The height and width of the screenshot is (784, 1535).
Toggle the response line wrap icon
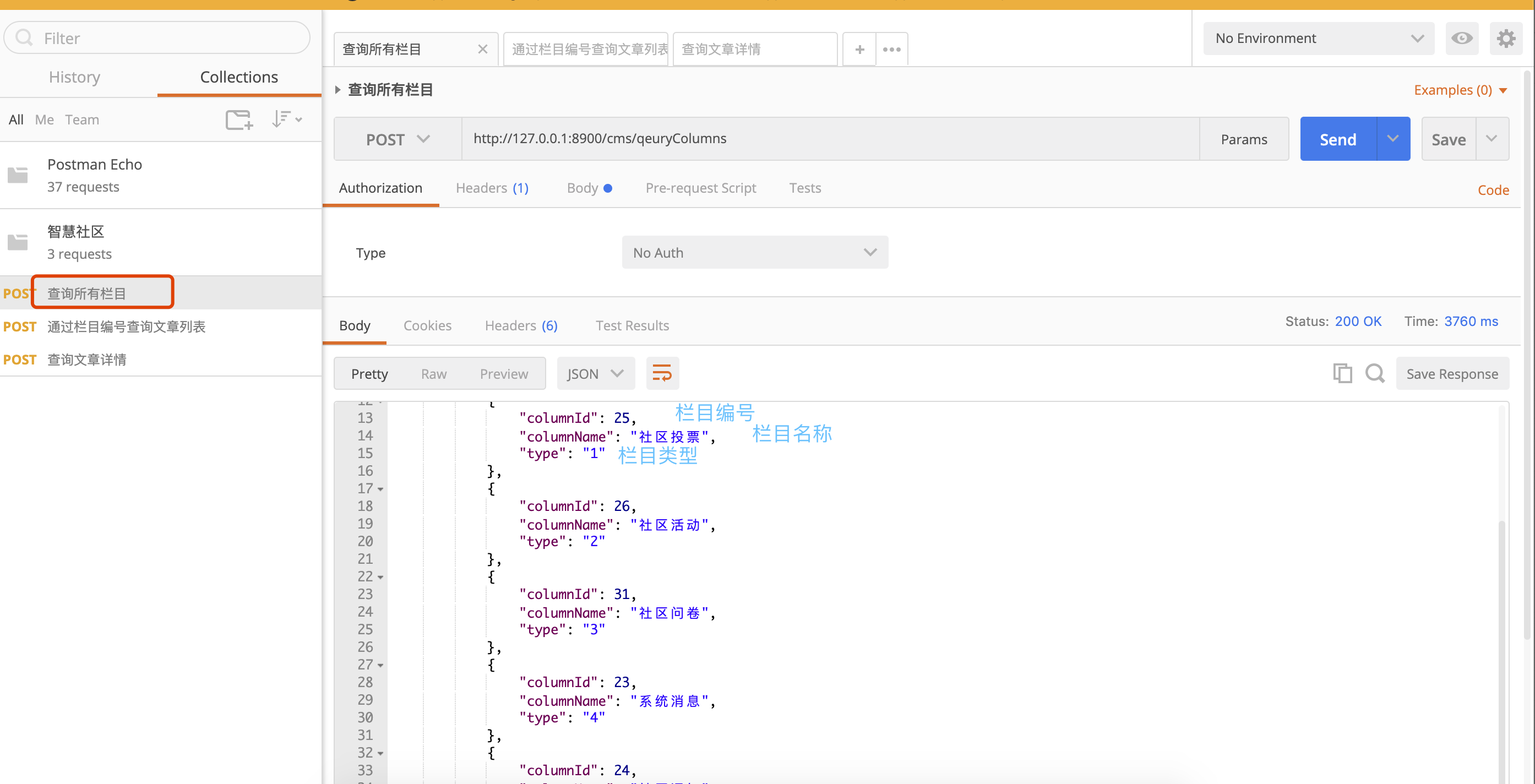pos(662,373)
